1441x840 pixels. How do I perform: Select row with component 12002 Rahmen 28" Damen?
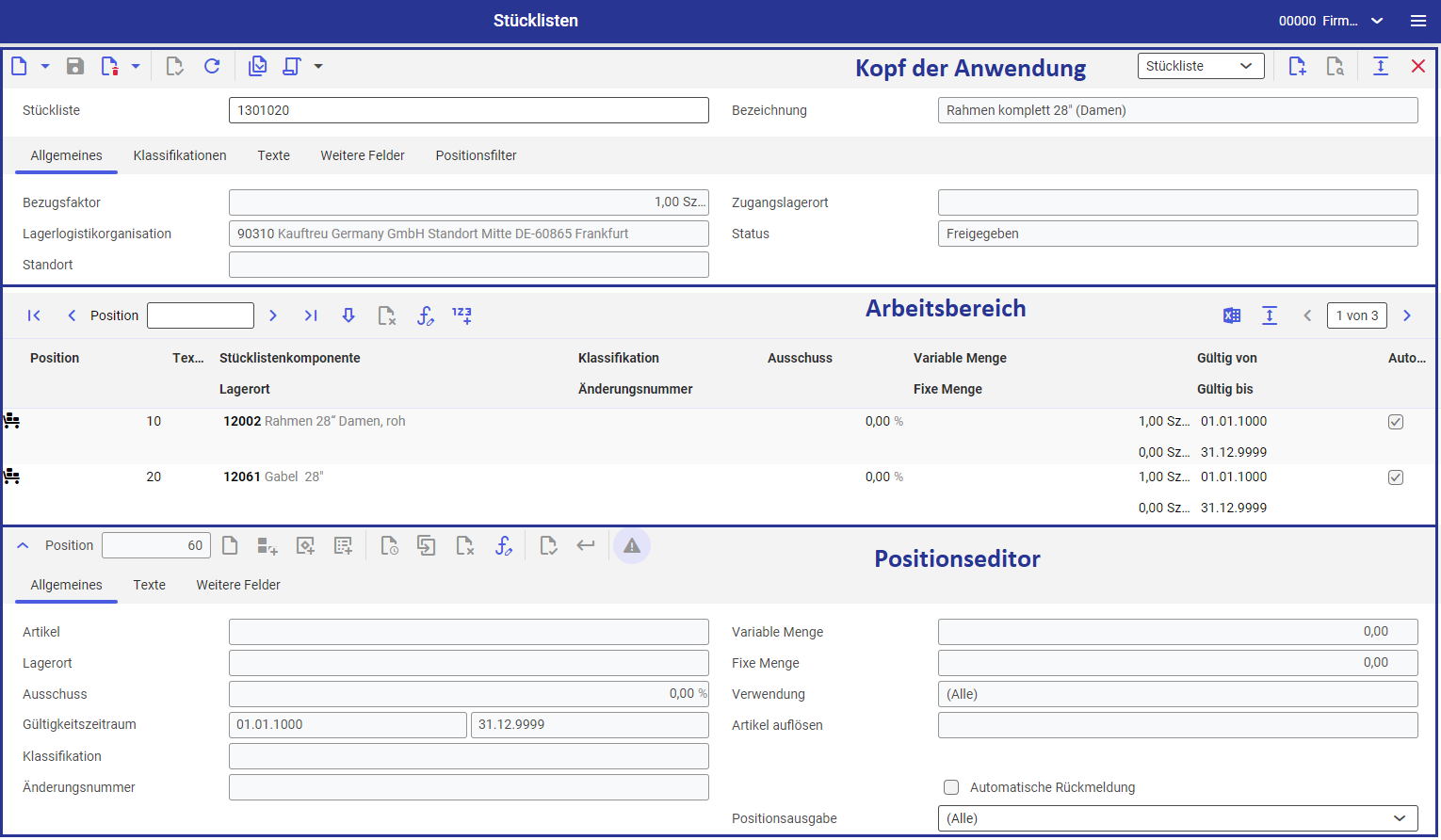pos(719,436)
